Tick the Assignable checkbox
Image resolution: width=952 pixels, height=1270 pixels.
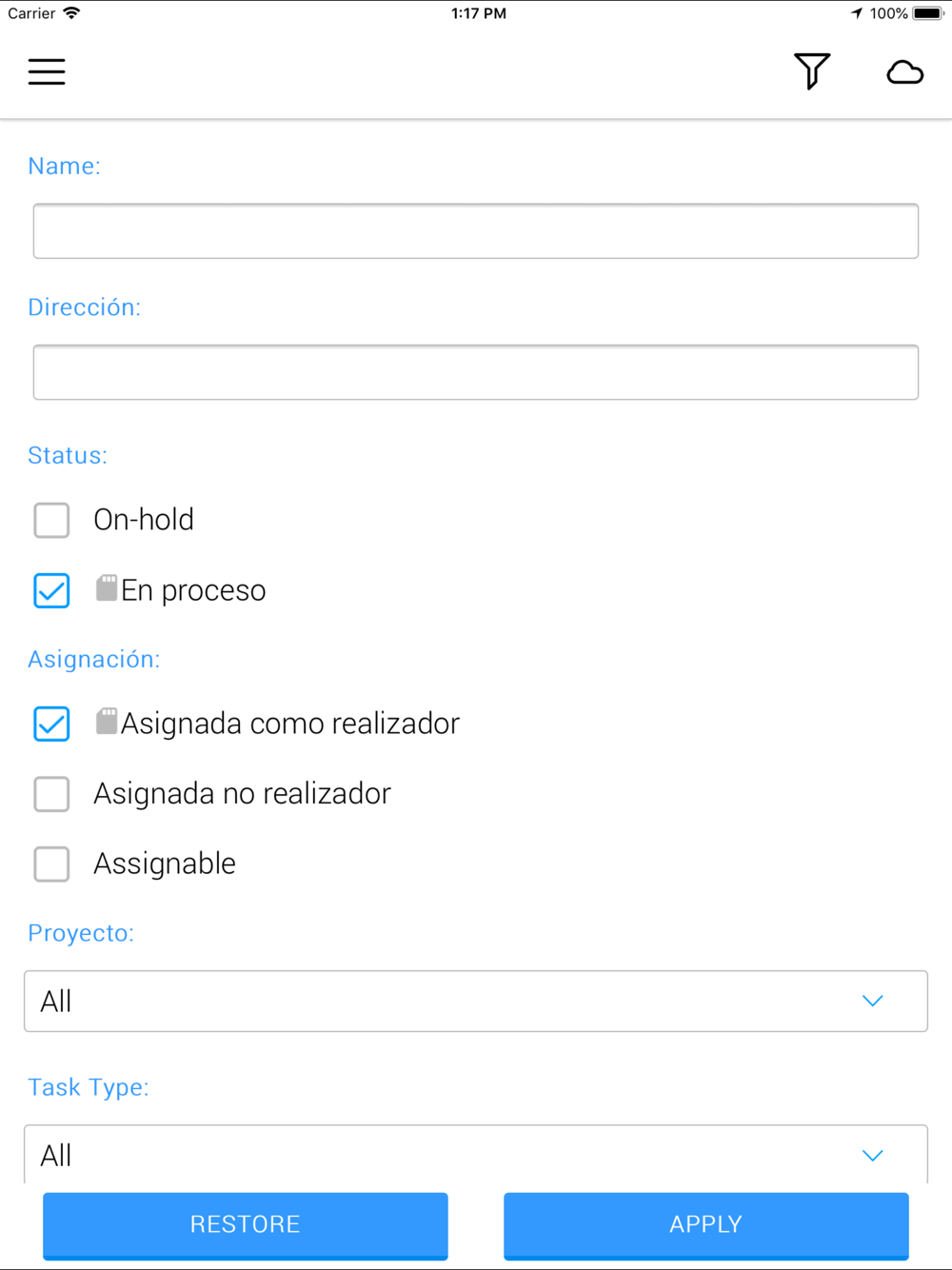click(x=51, y=863)
